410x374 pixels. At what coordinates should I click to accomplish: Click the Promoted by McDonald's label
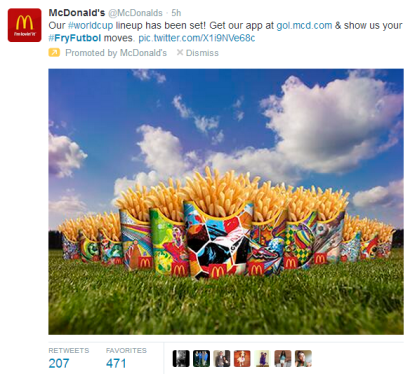click(x=116, y=53)
